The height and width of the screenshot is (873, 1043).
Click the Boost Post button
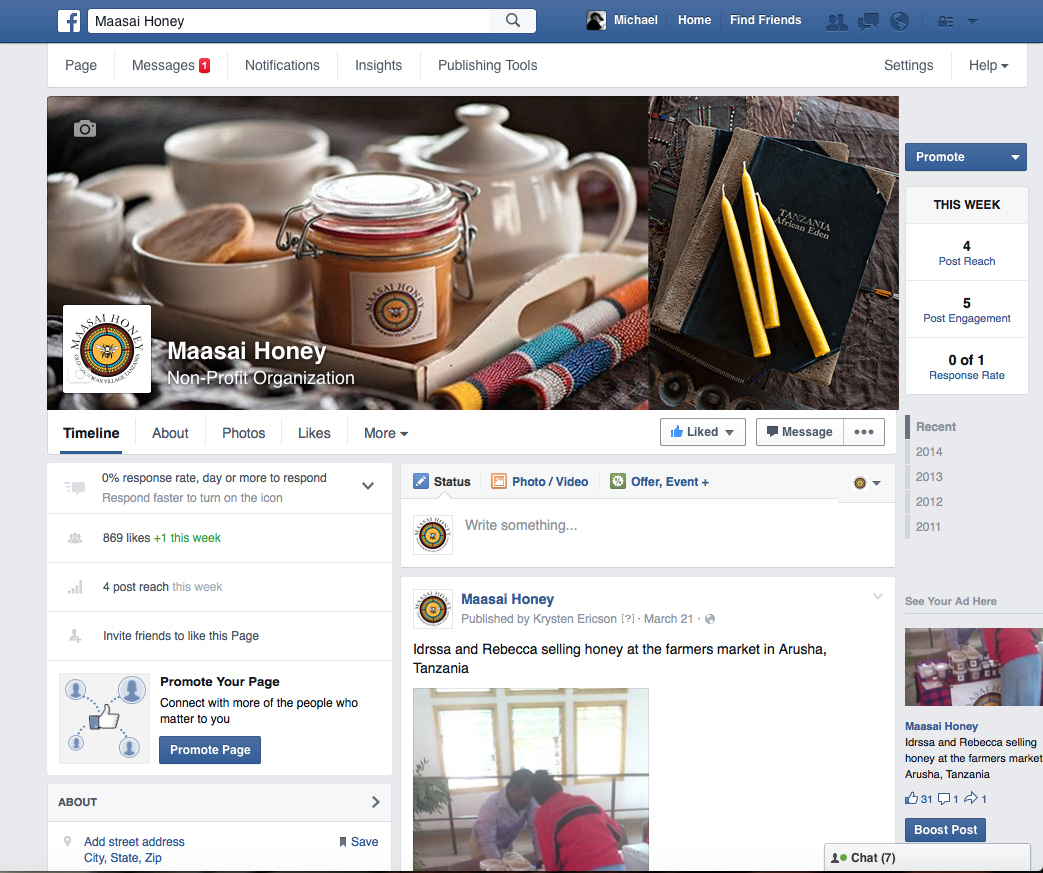pyautogui.click(x=945, y=830)
